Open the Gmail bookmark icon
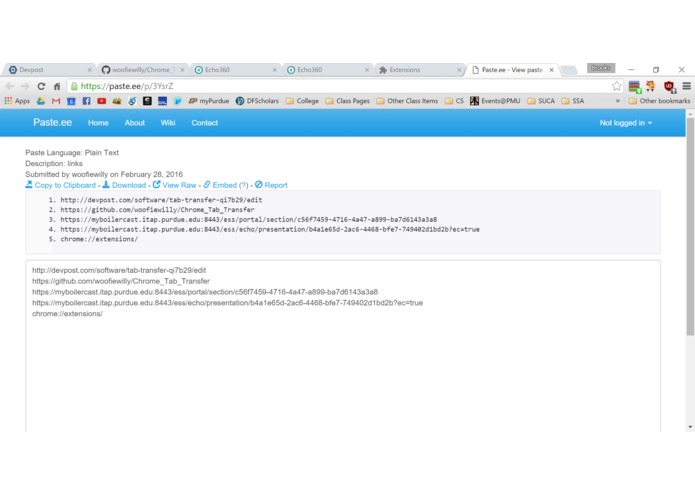This screenshot has width=695, height=494. tap(56, 101)
